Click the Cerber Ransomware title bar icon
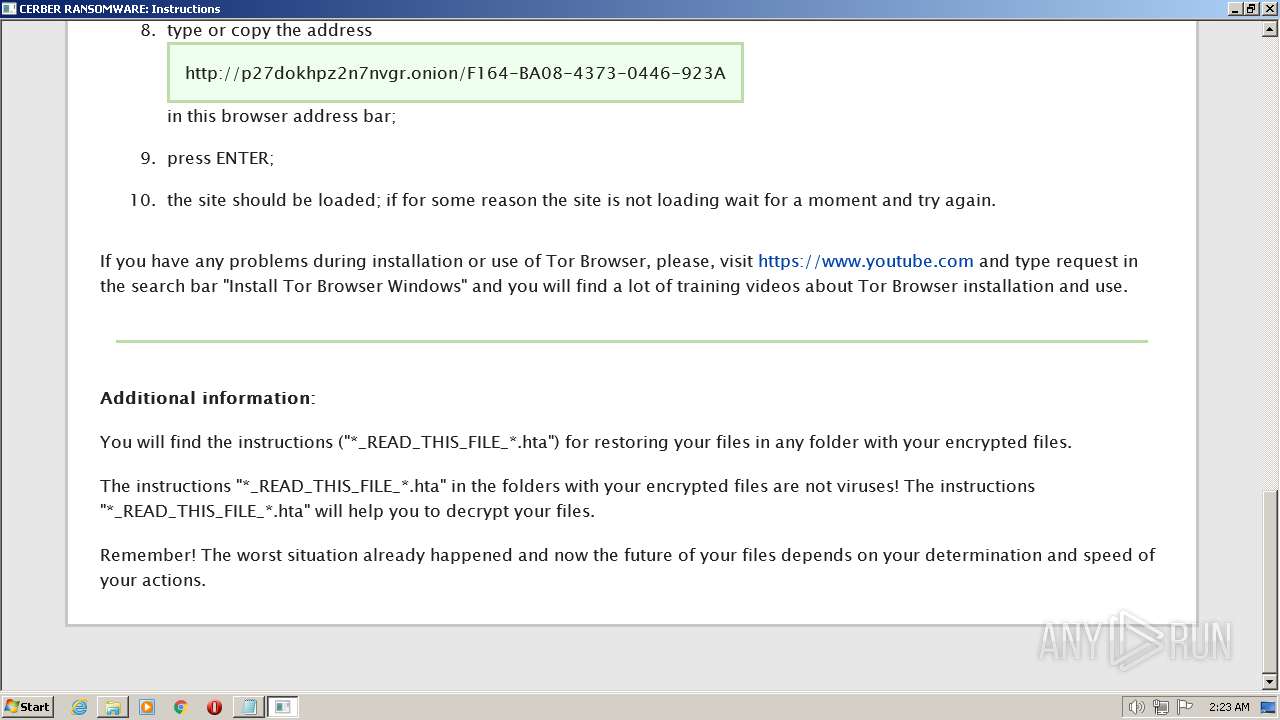The image size is (1280, 720). (9, 9)
